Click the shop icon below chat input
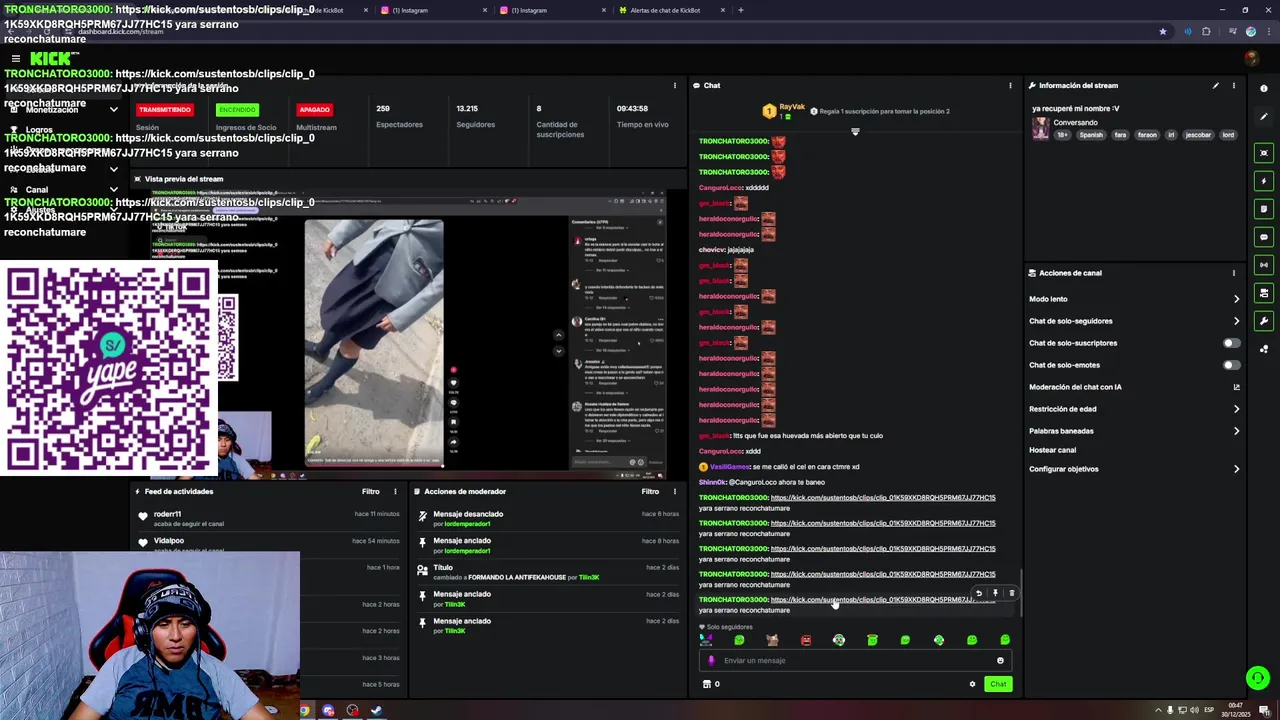Screen dimensions: 1280x720 coord(707,684)
